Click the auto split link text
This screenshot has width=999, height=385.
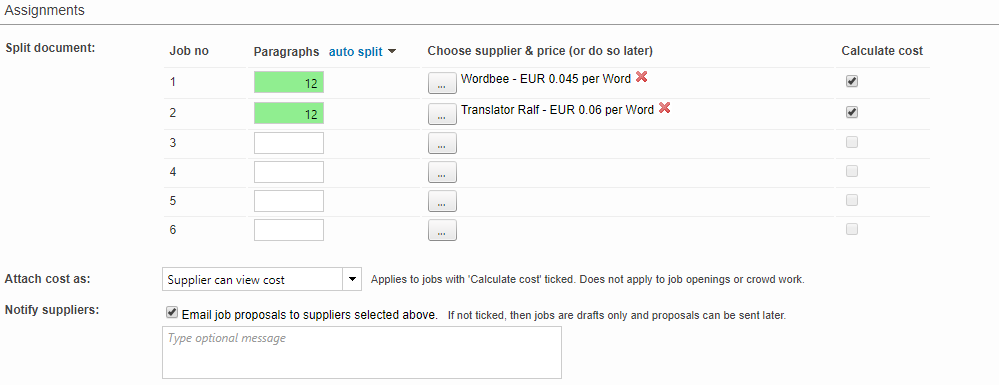[x=356, y=52]
